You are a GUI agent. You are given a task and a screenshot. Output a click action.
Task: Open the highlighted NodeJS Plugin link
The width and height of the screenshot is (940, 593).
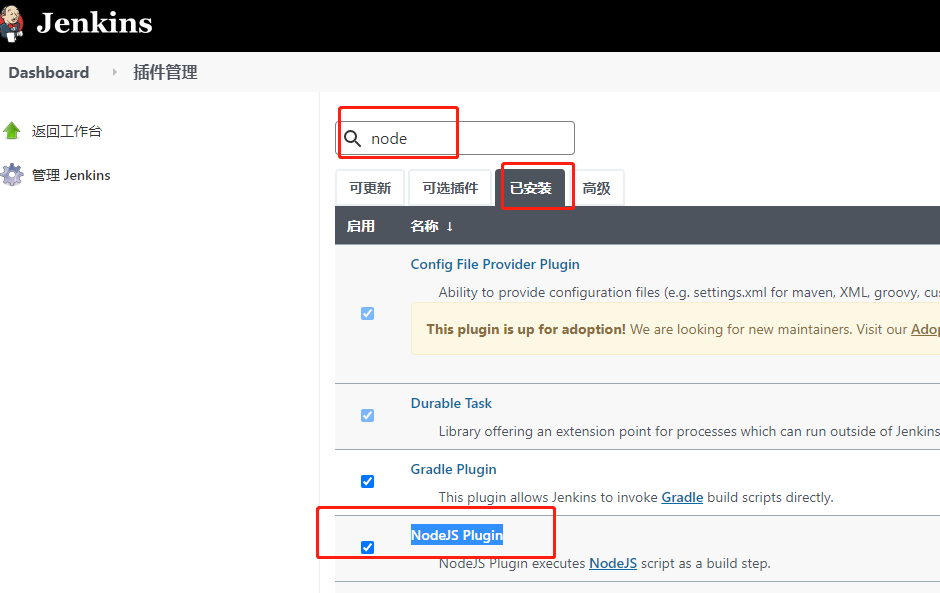point(457,535)
